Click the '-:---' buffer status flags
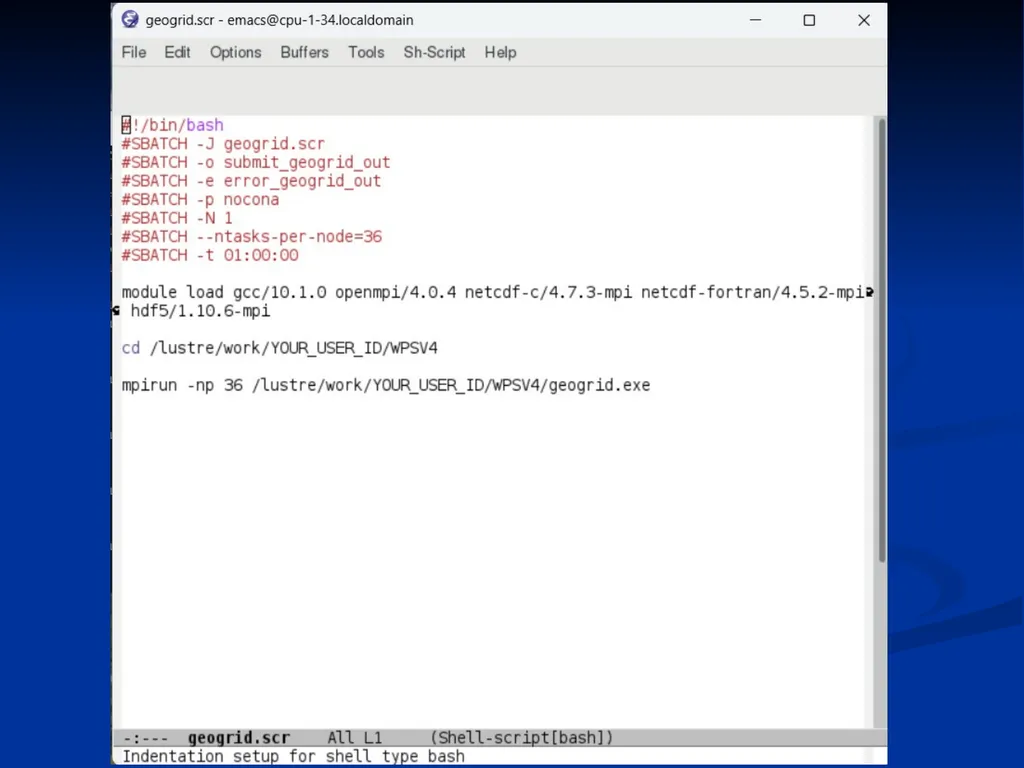This screenshot has width=1024, height=768. click(146, 738)
